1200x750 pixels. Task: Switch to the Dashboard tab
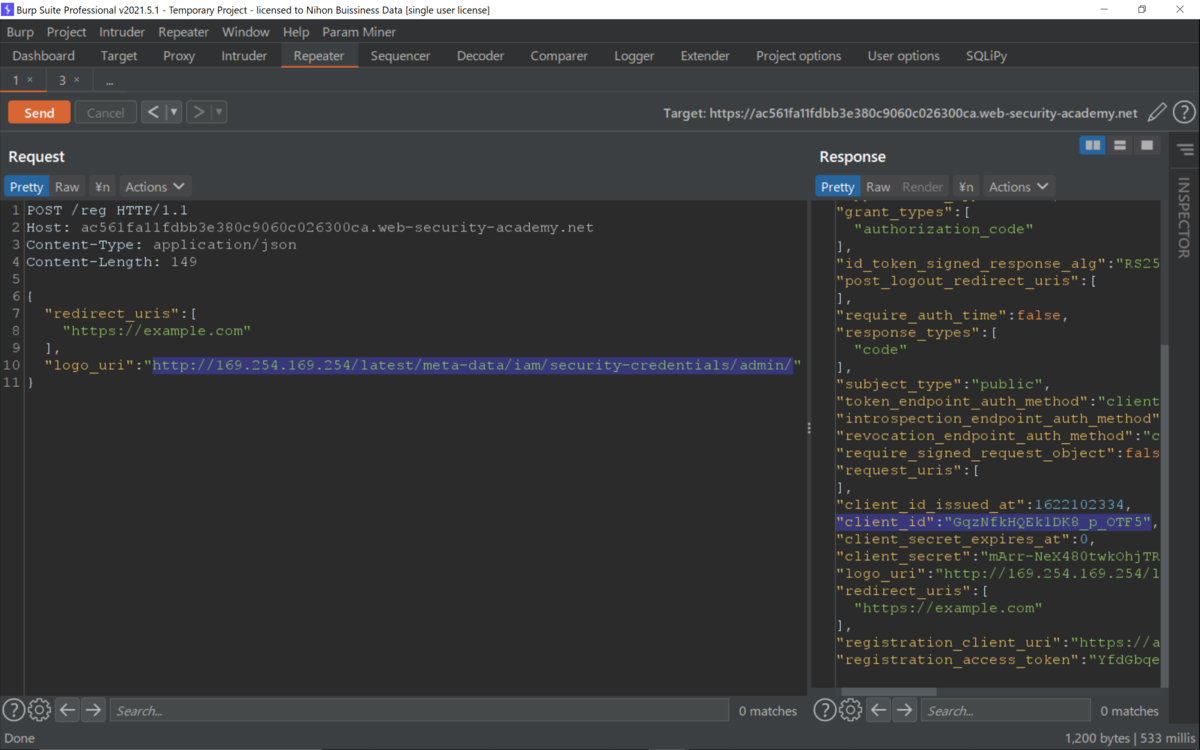(44, 56)
